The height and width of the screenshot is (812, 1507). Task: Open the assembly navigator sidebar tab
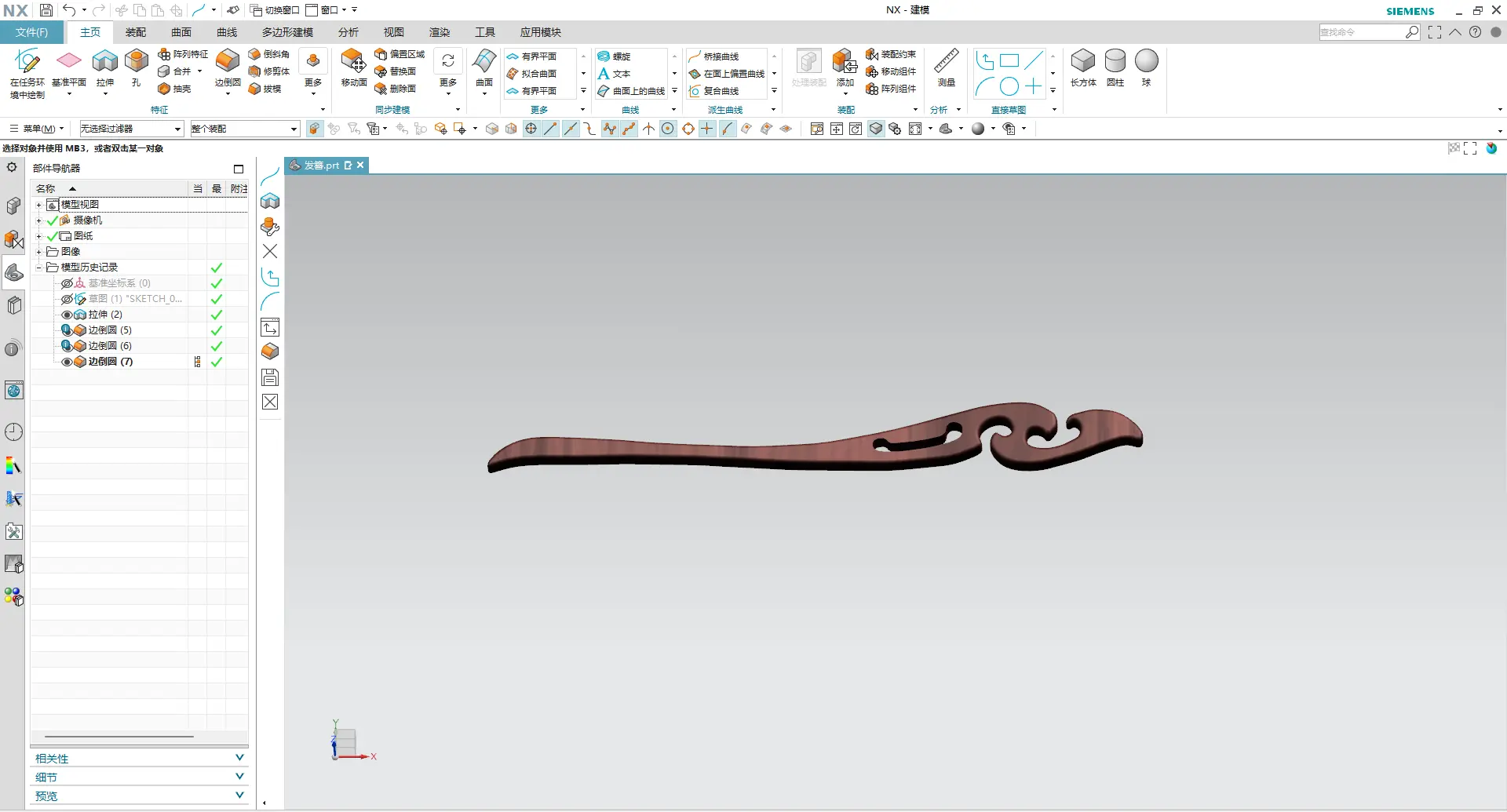tap(13, 206)
